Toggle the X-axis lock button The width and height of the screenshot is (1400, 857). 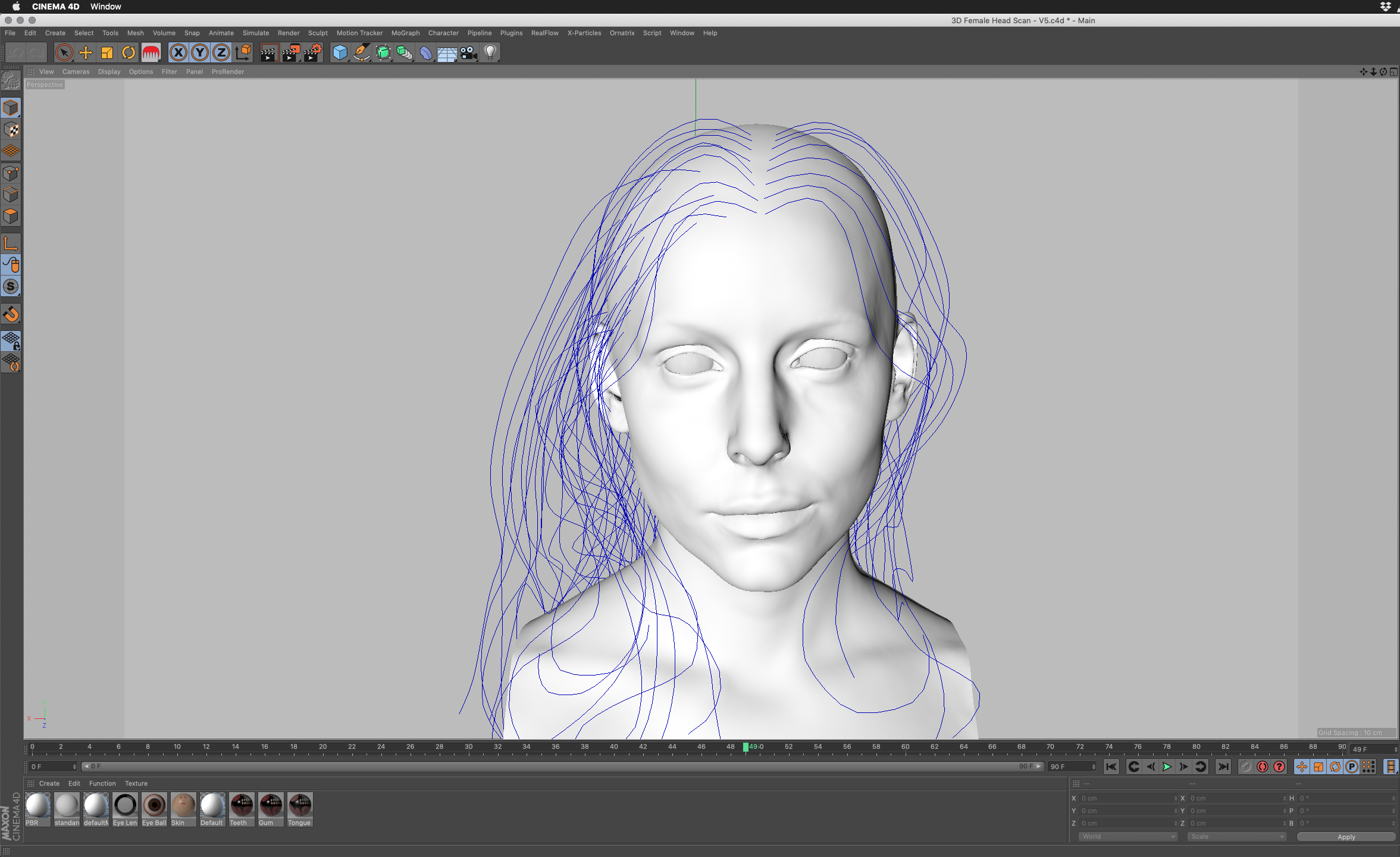pos(178,53)
